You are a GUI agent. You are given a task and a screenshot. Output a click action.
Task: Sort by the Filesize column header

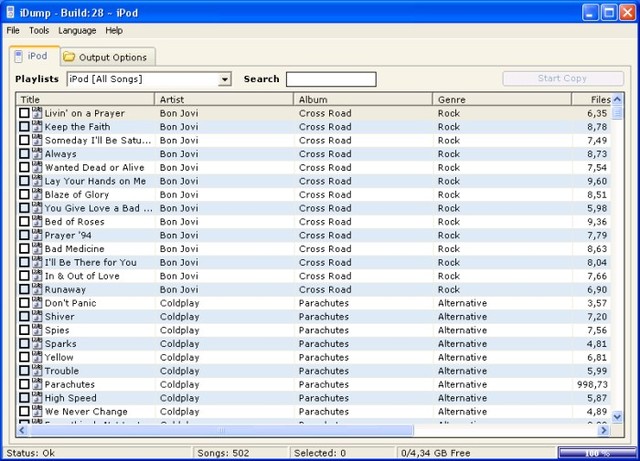591,99
